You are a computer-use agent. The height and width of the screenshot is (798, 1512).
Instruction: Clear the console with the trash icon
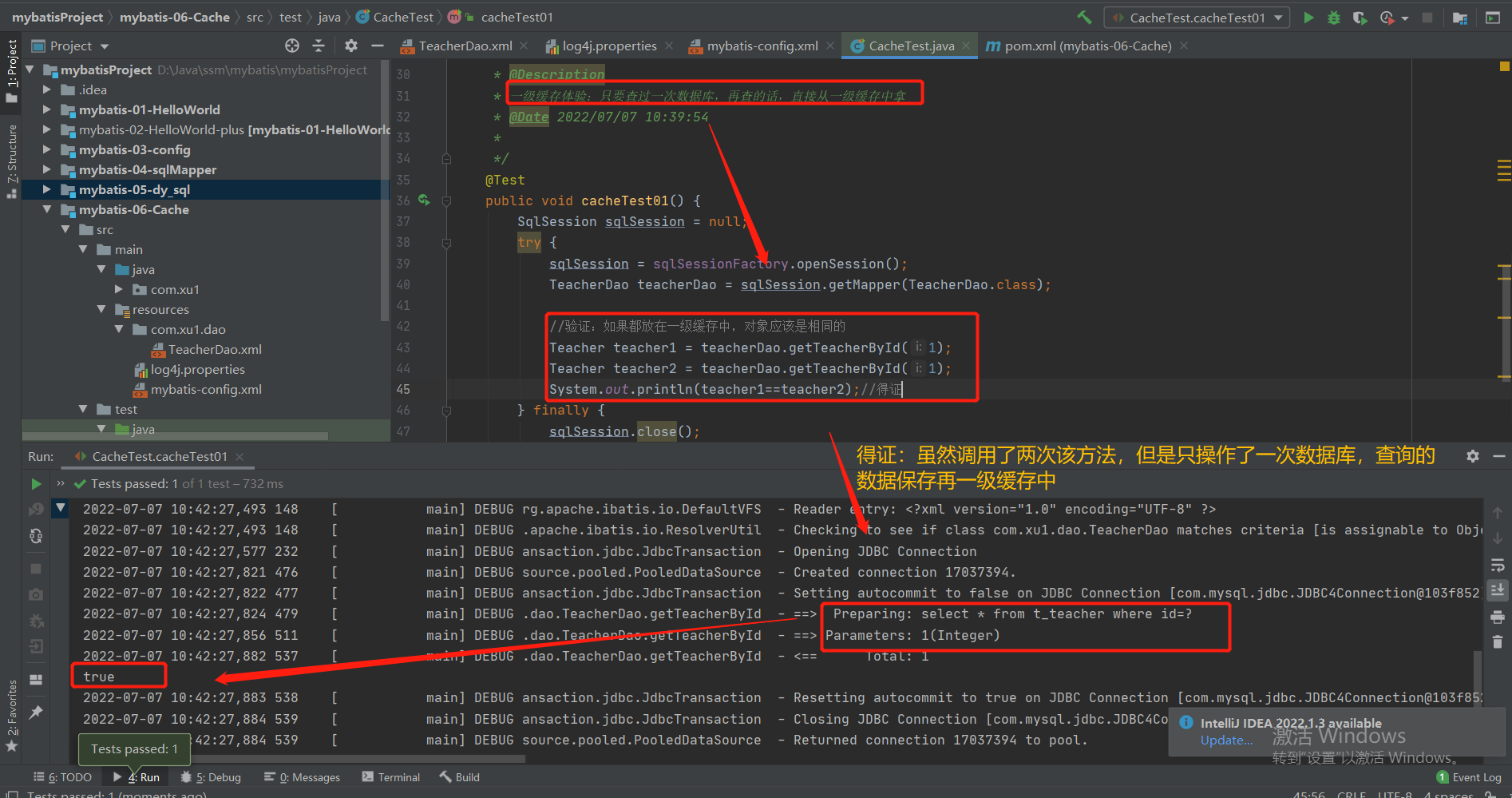[x=1498, y=641]
